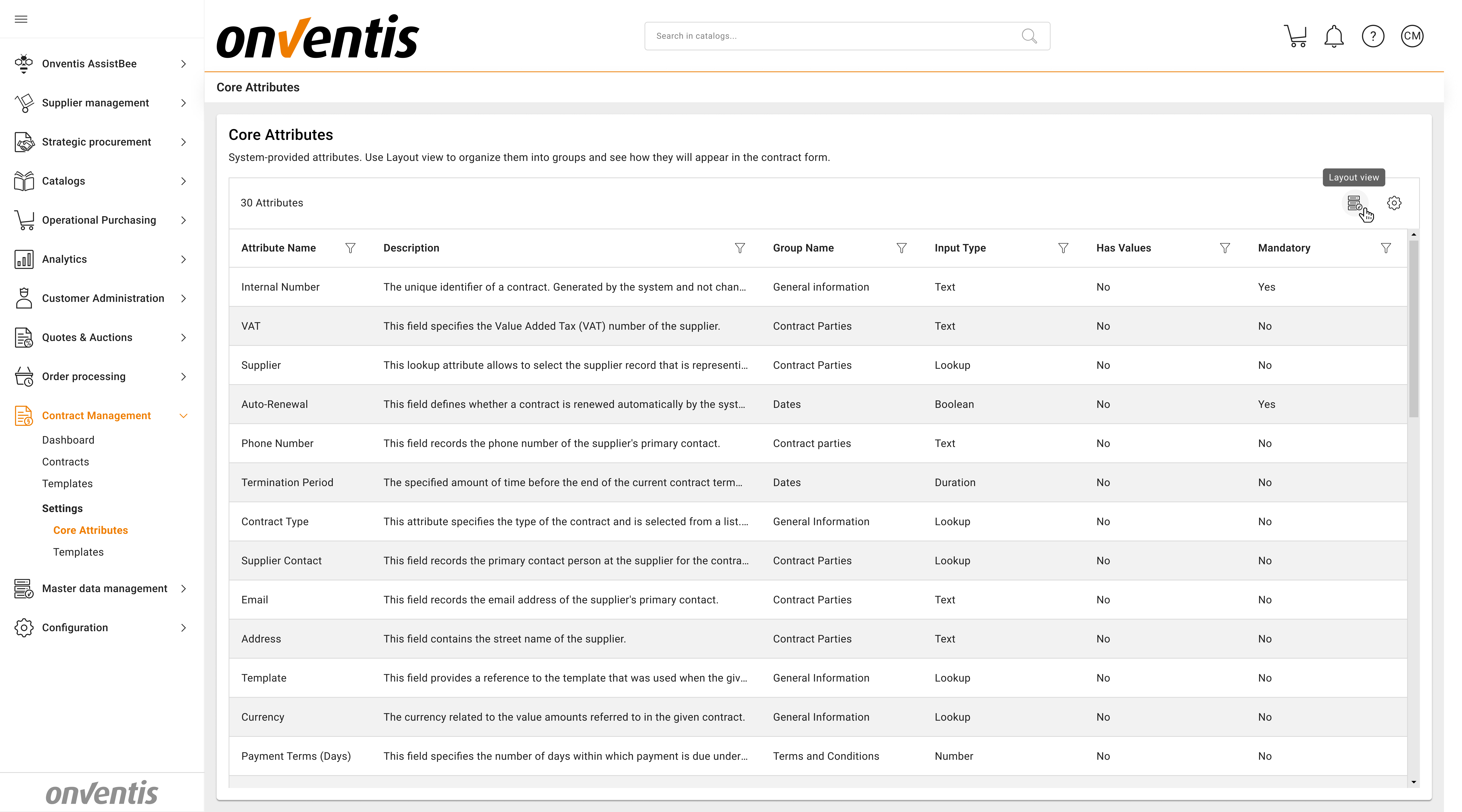Open the shopping cart icon

click(1295, 36)
